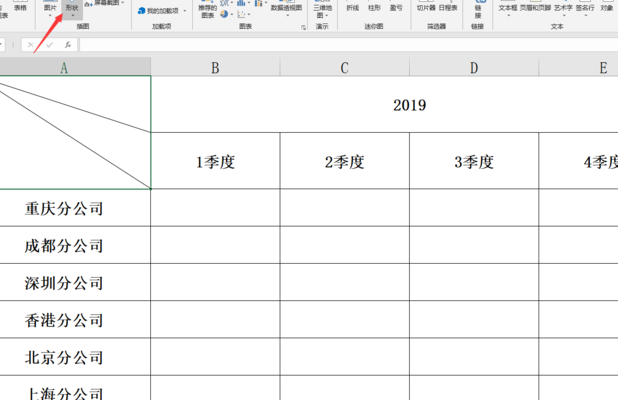This screenshot has width=618, height=400.
Task: Click the formula bar cancel X icon
Action: (x=30, y=45)
